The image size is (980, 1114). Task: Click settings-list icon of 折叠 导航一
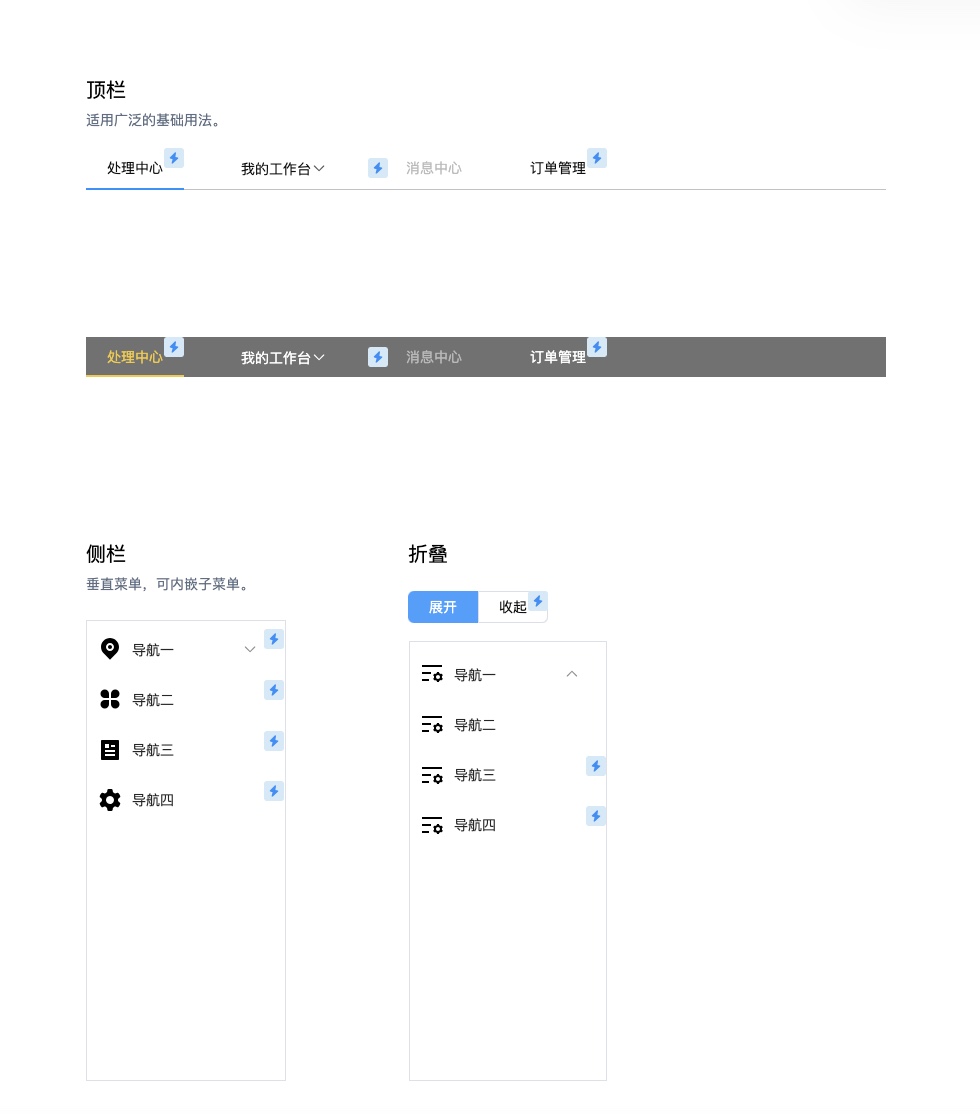click(x=432, y=674)
